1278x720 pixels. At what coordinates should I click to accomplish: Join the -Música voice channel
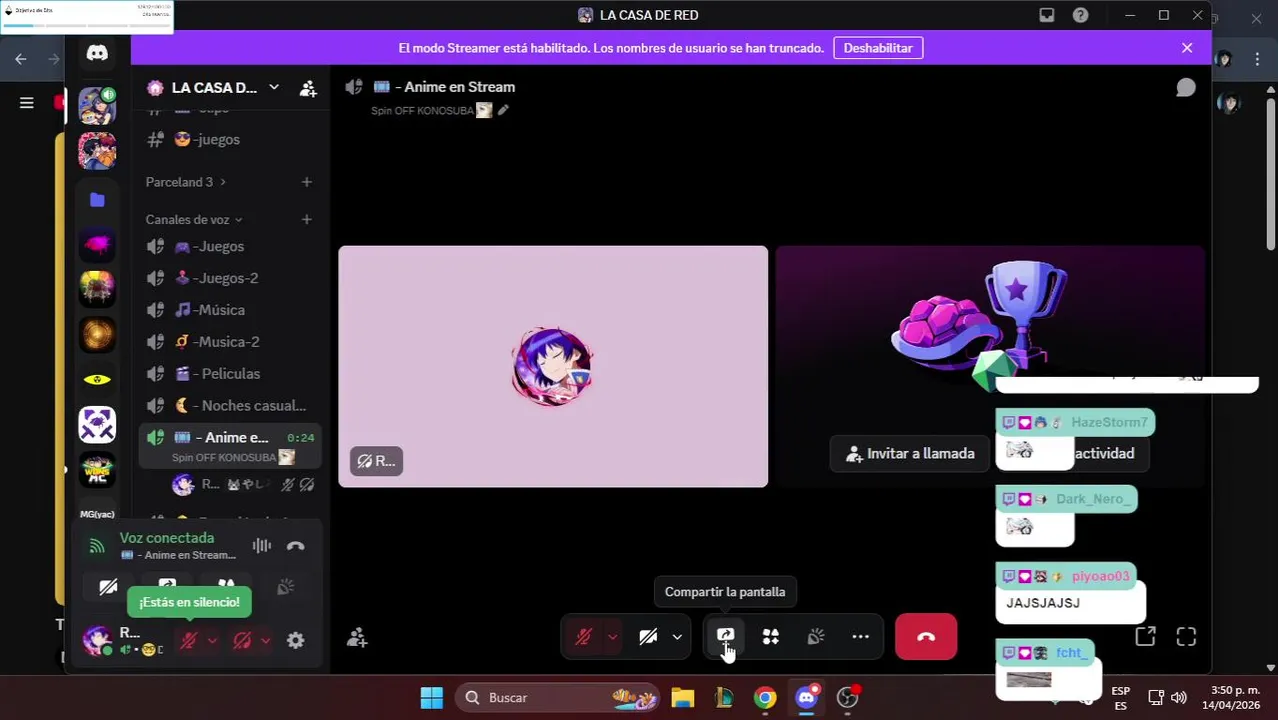pyautogui.click(x=230, y=310)
